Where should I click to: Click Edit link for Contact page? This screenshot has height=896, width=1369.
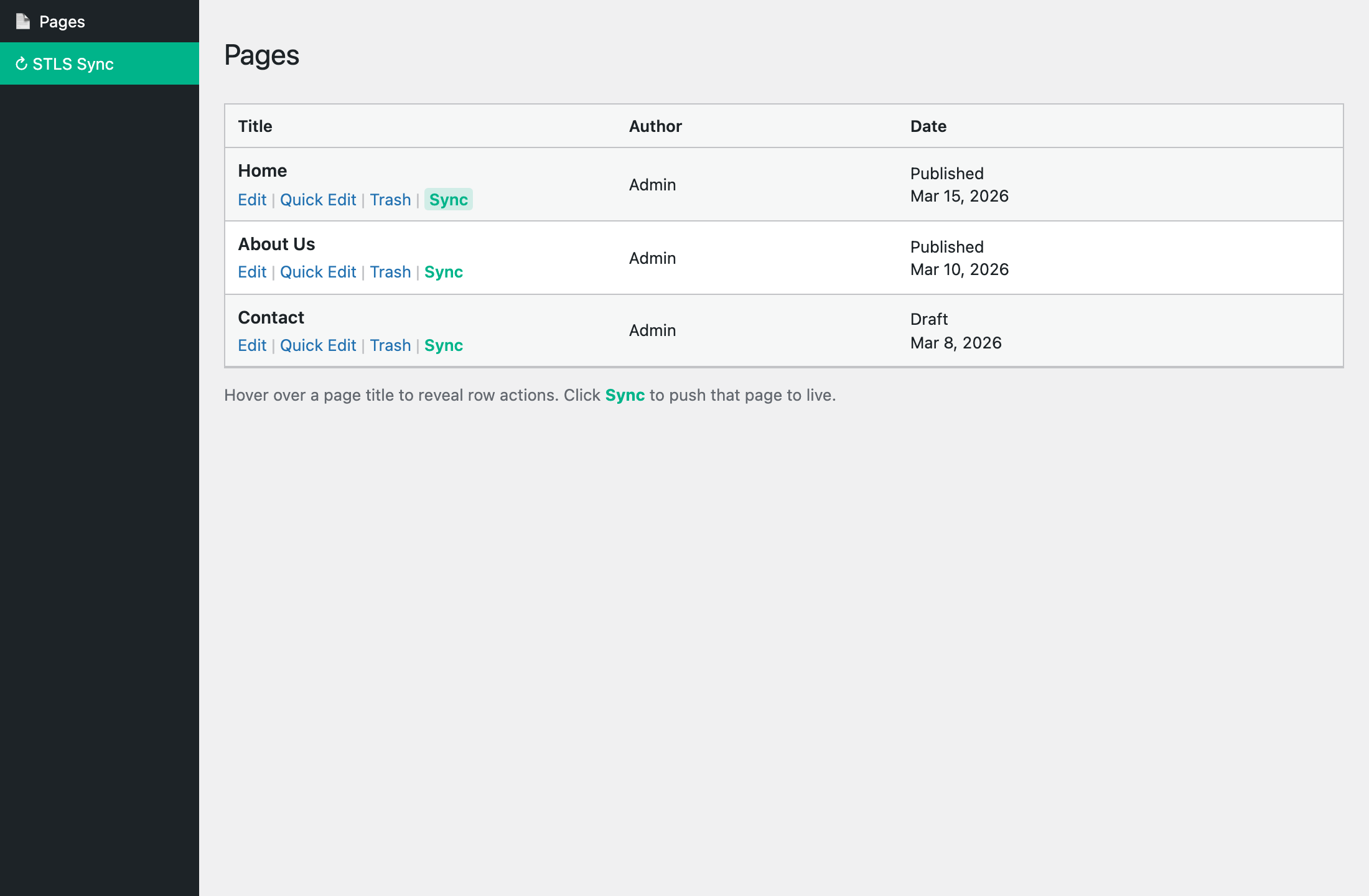pos(252,345)
